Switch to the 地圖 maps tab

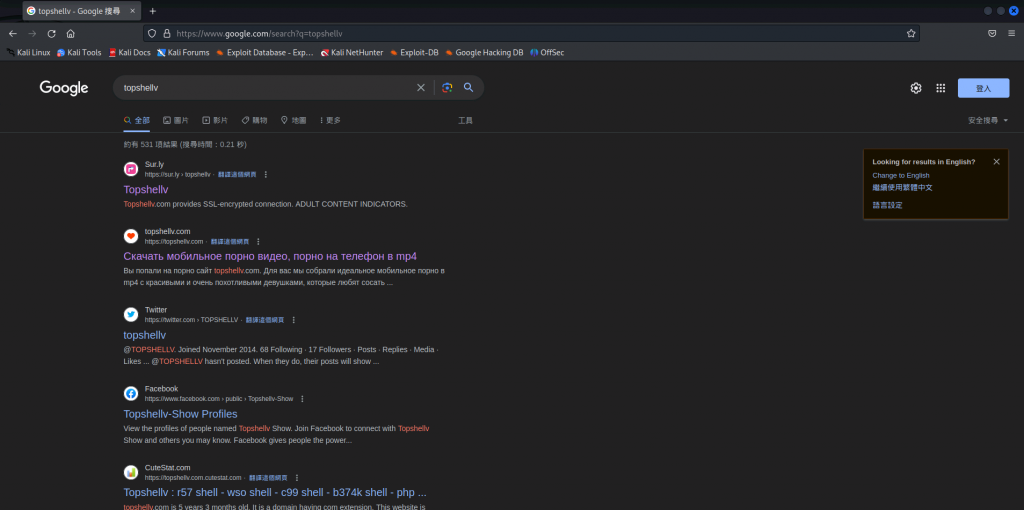pos(293,120)
